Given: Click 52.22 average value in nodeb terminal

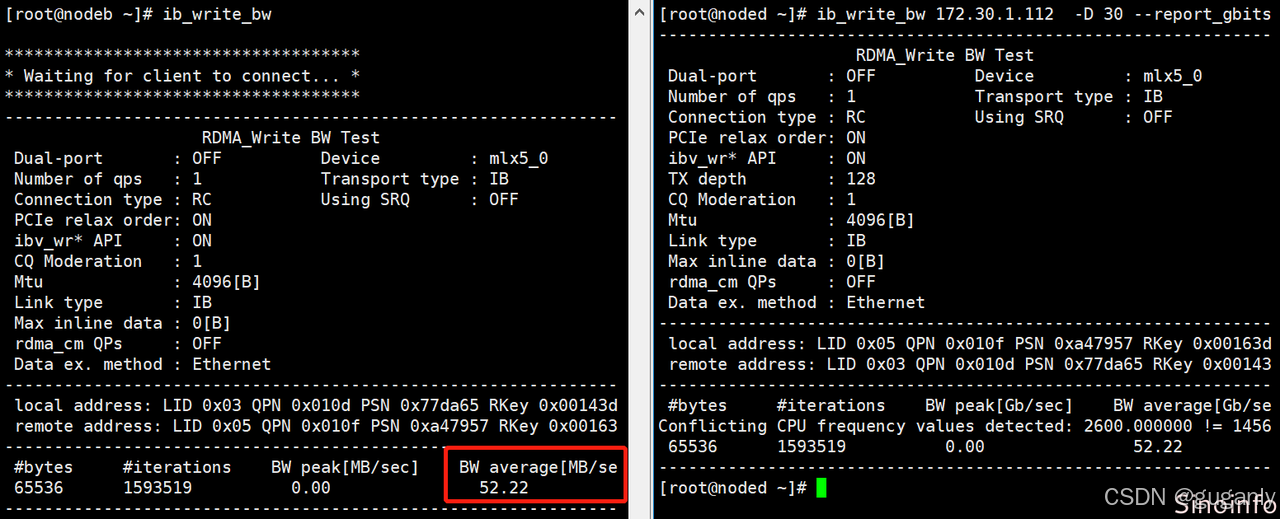Looking at the screenshot, I should tap(504, 488).
